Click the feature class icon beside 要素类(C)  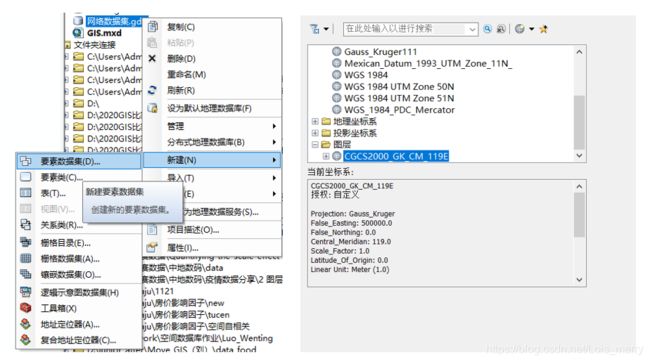(26, 177)
